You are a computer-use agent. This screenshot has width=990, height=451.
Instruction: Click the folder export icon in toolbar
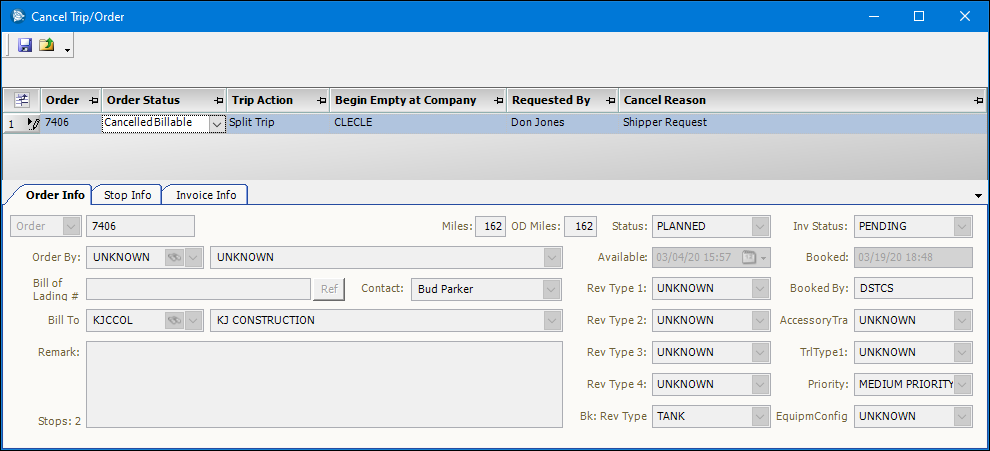pos(47,45)
